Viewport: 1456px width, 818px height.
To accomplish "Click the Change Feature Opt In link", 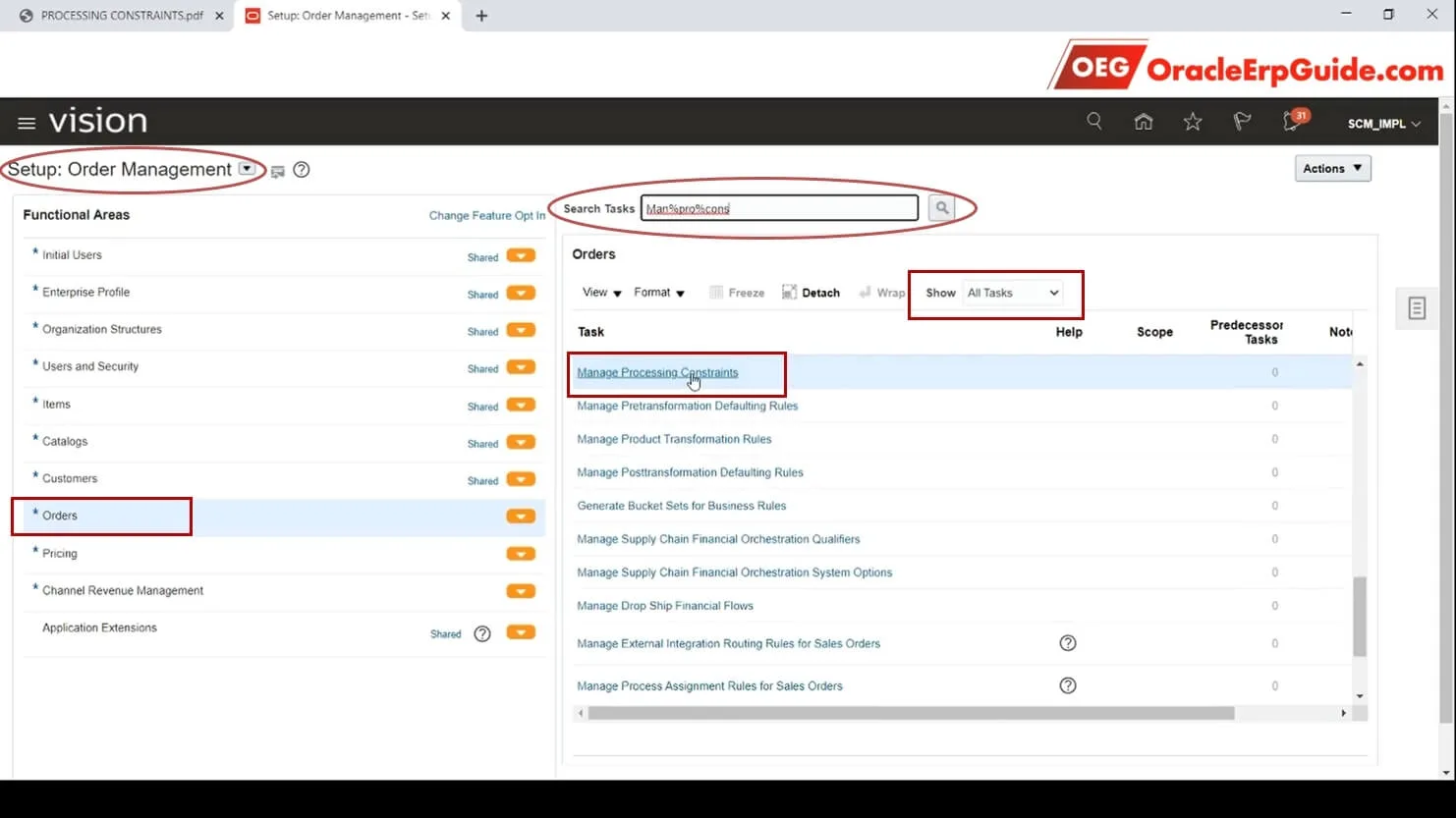I will (x=487, y=216).
